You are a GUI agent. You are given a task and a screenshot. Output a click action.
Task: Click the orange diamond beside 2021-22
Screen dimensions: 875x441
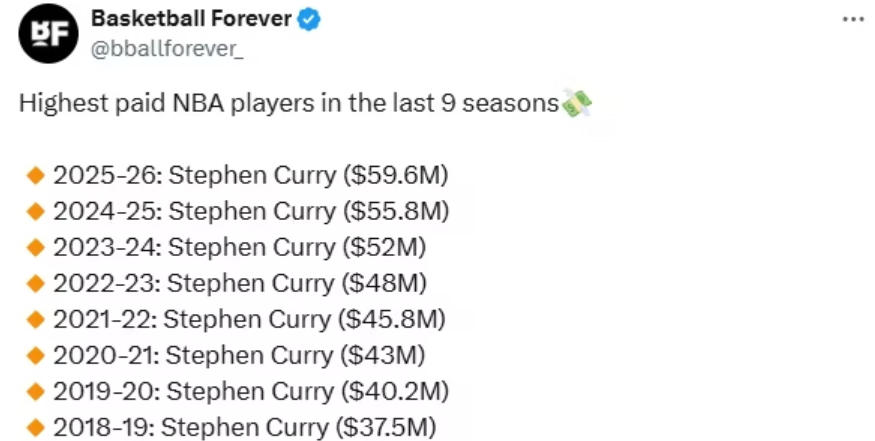point(36,320)
